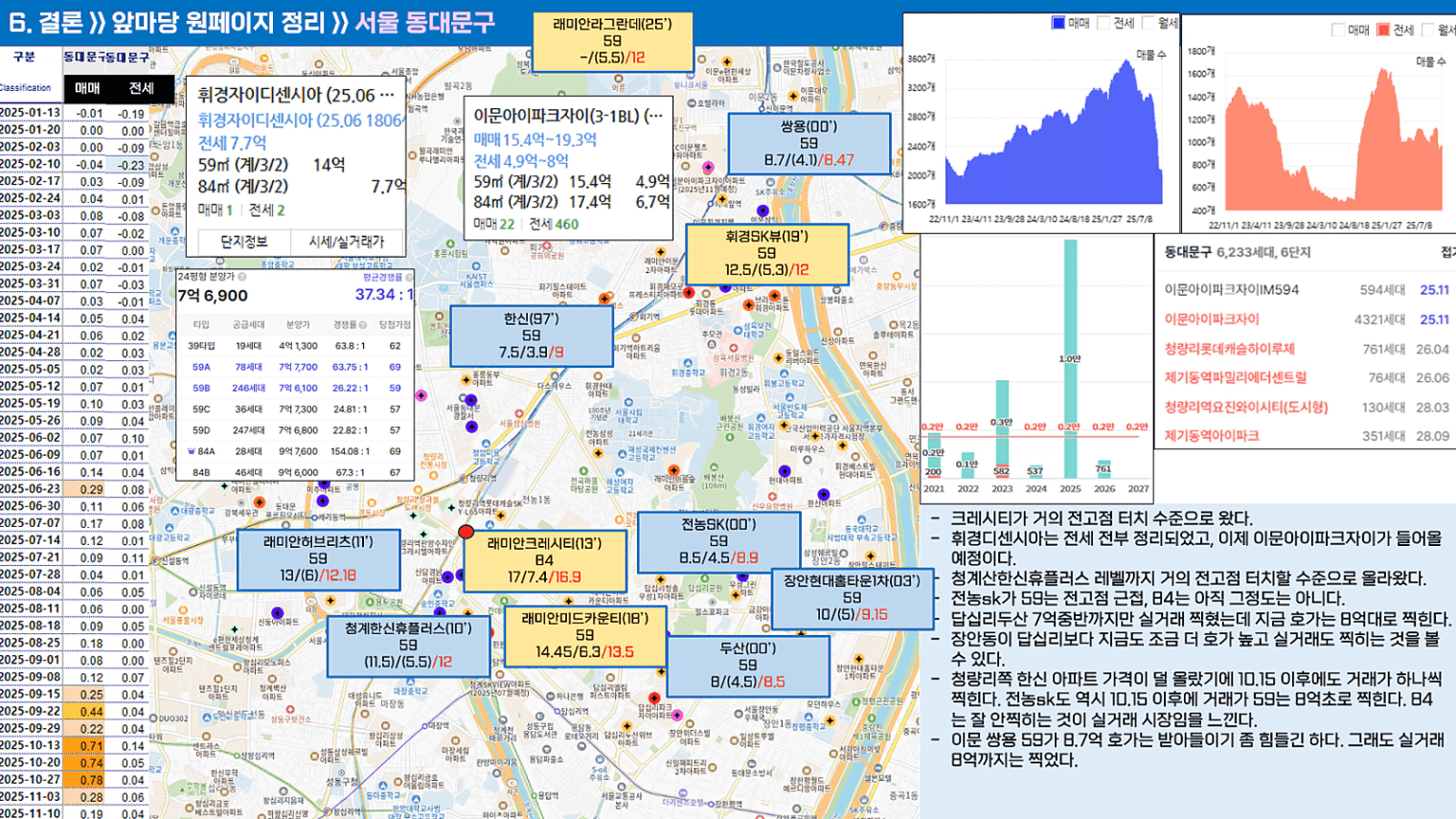
Task: Click the red location dot beside 래미안크레시티 label
Action: point(466,531)
